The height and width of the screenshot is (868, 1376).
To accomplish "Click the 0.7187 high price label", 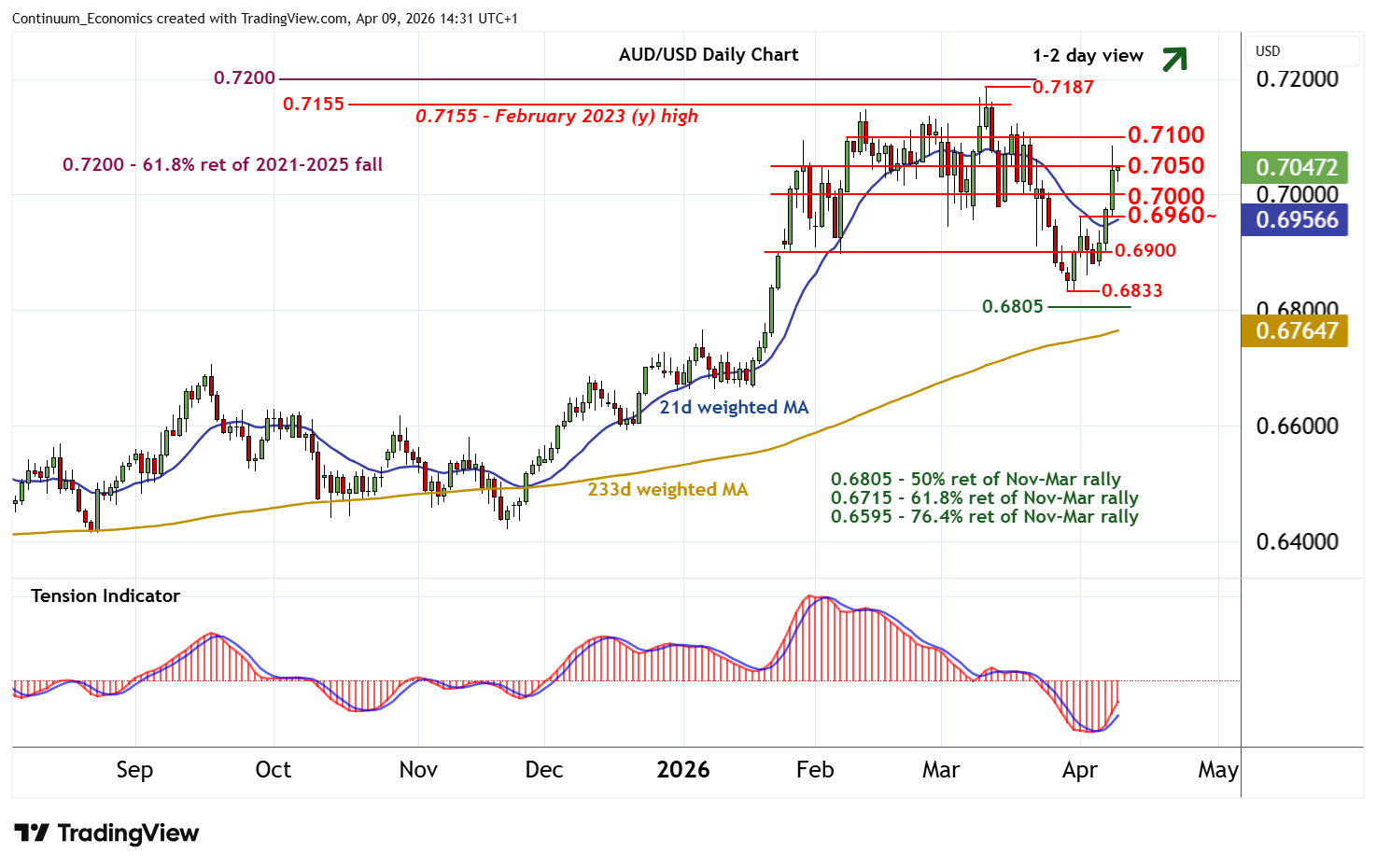I will 1062,88.
